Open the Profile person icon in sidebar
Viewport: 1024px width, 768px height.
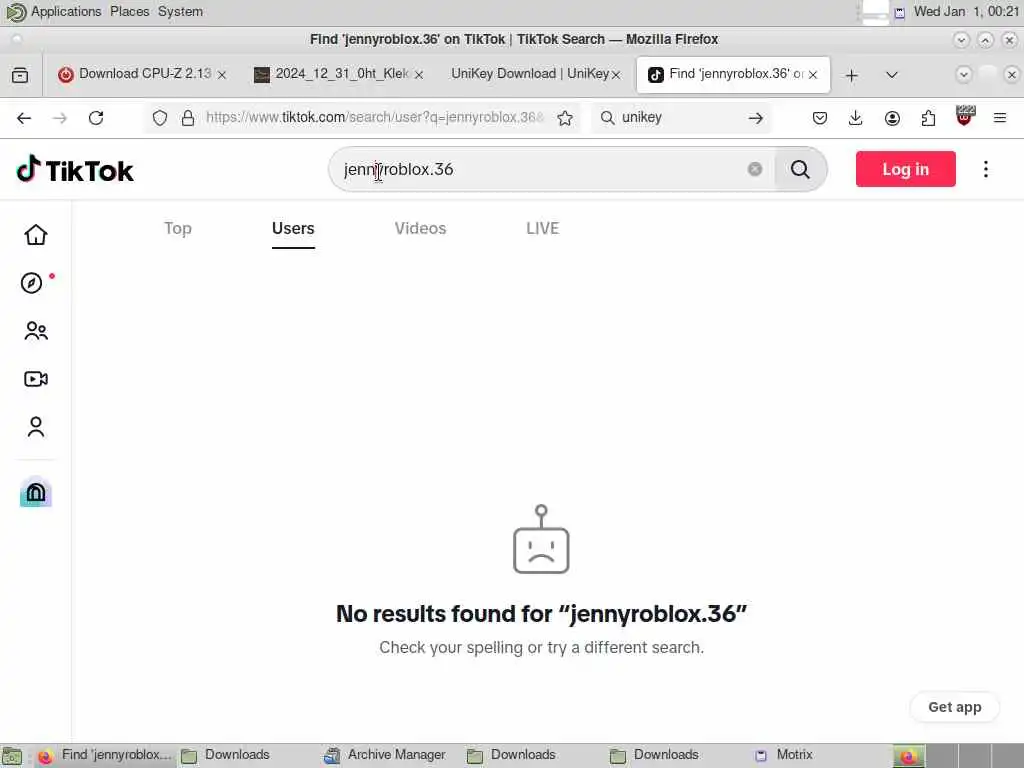coord(36,427)
